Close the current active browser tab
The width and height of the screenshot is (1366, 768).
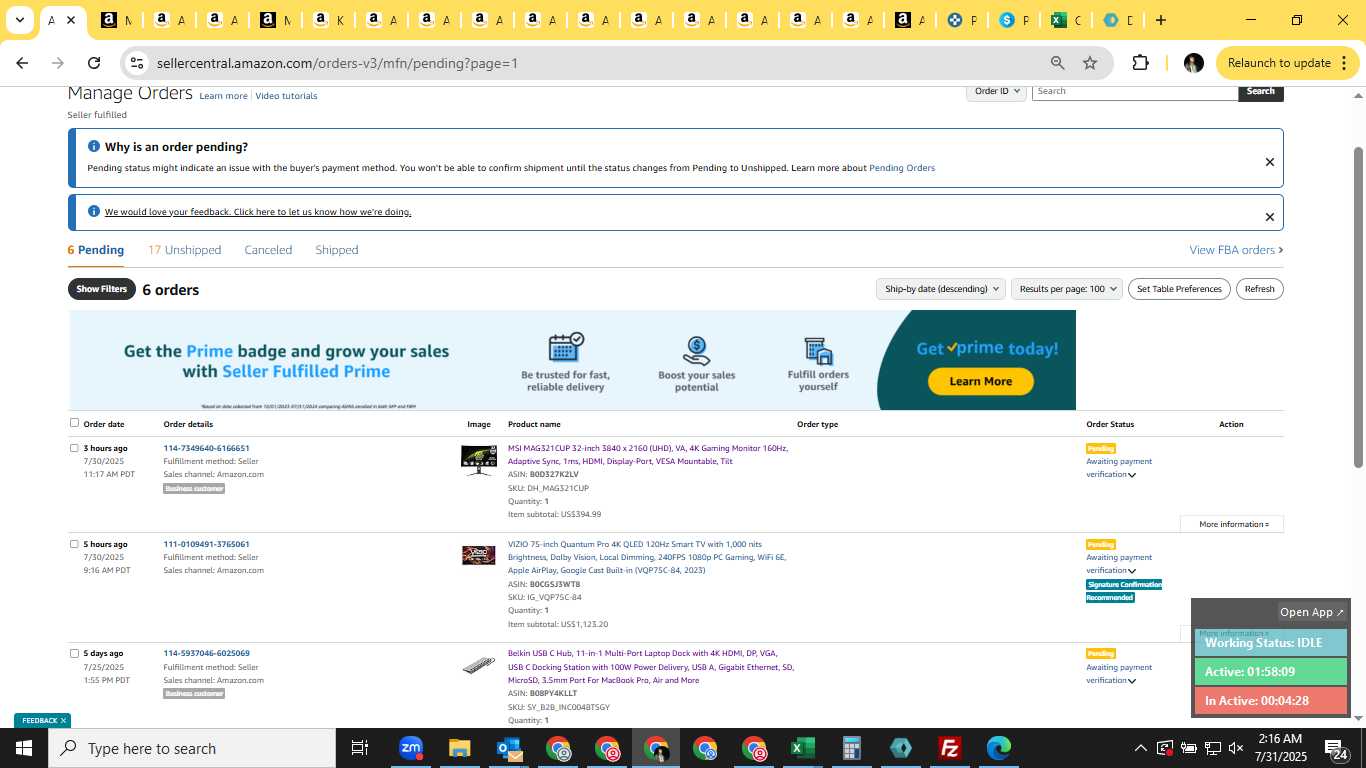coord(70,20)
